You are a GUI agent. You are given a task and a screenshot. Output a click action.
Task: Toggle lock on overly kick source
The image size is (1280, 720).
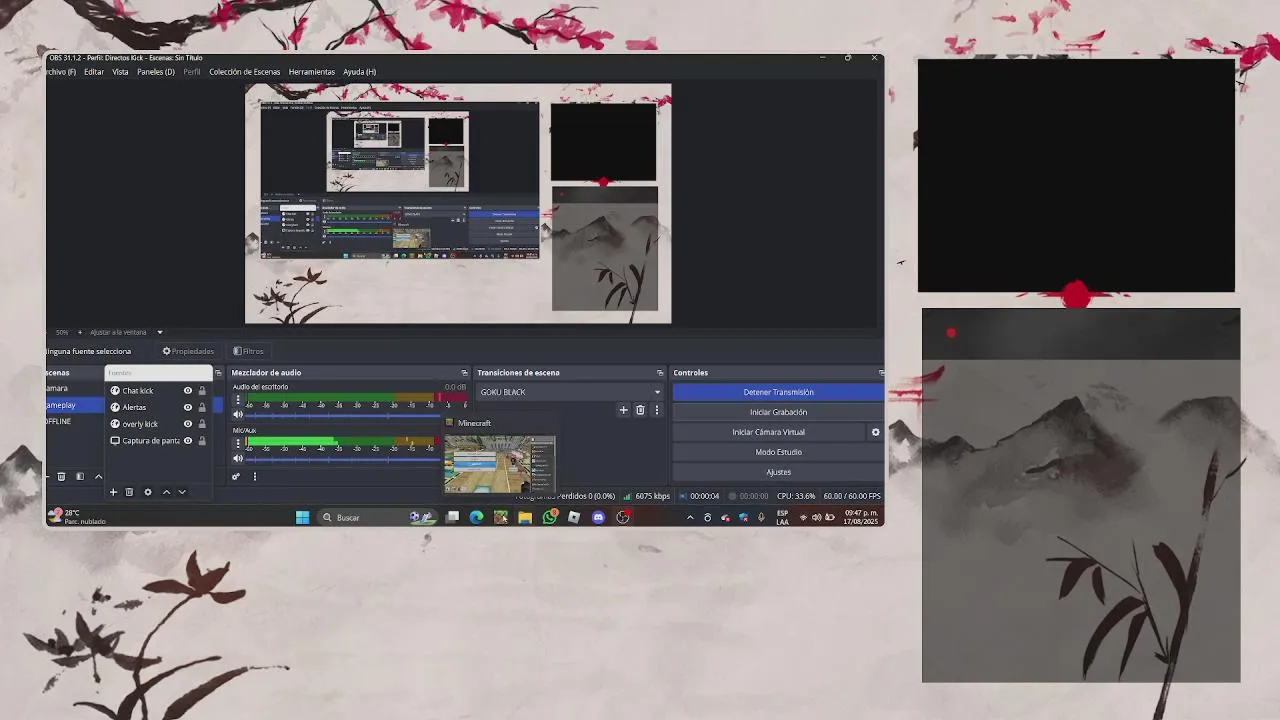pos(202,424)
